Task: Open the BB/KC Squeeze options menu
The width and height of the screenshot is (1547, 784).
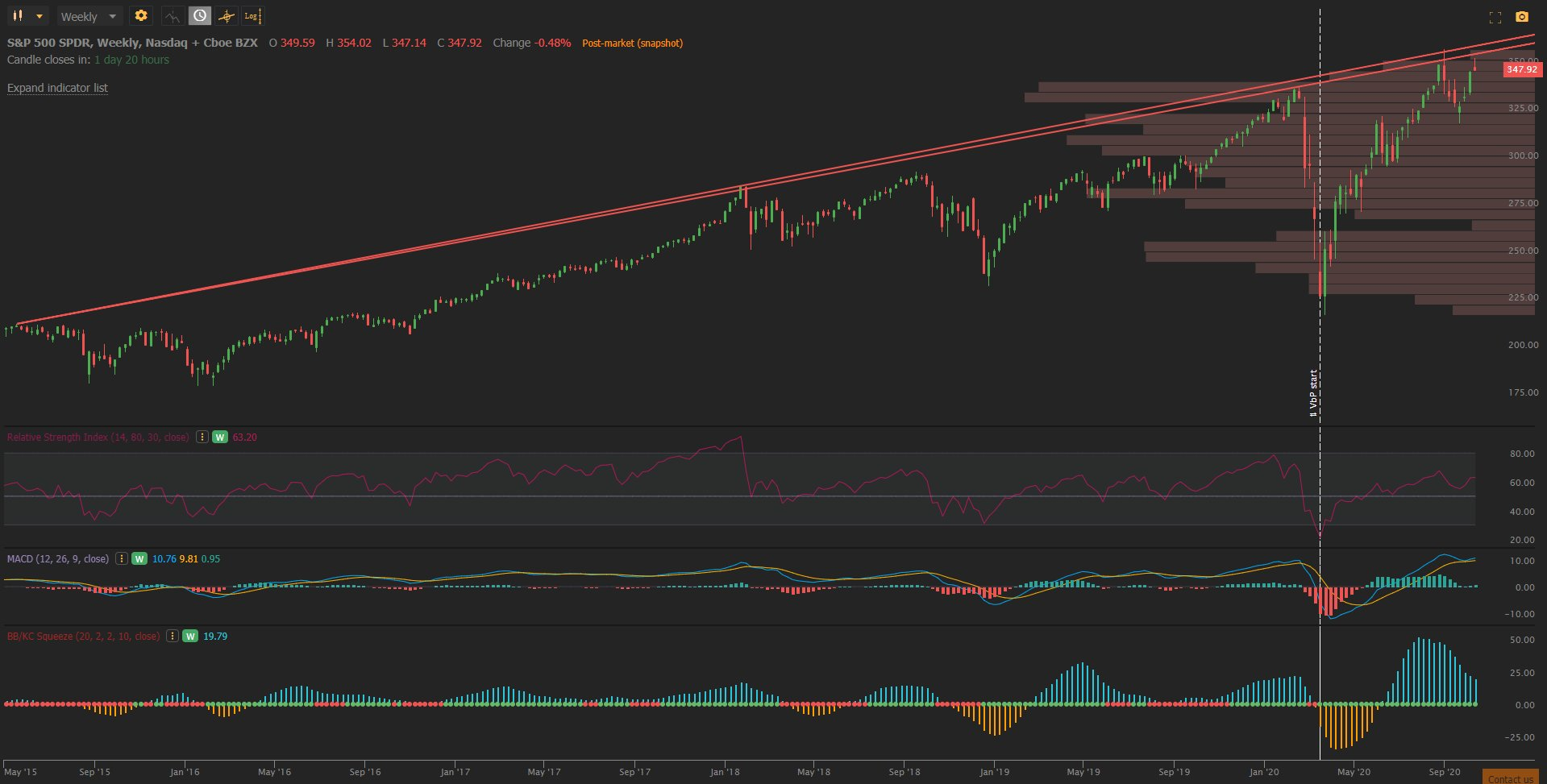Action: (x=173, y=636)
